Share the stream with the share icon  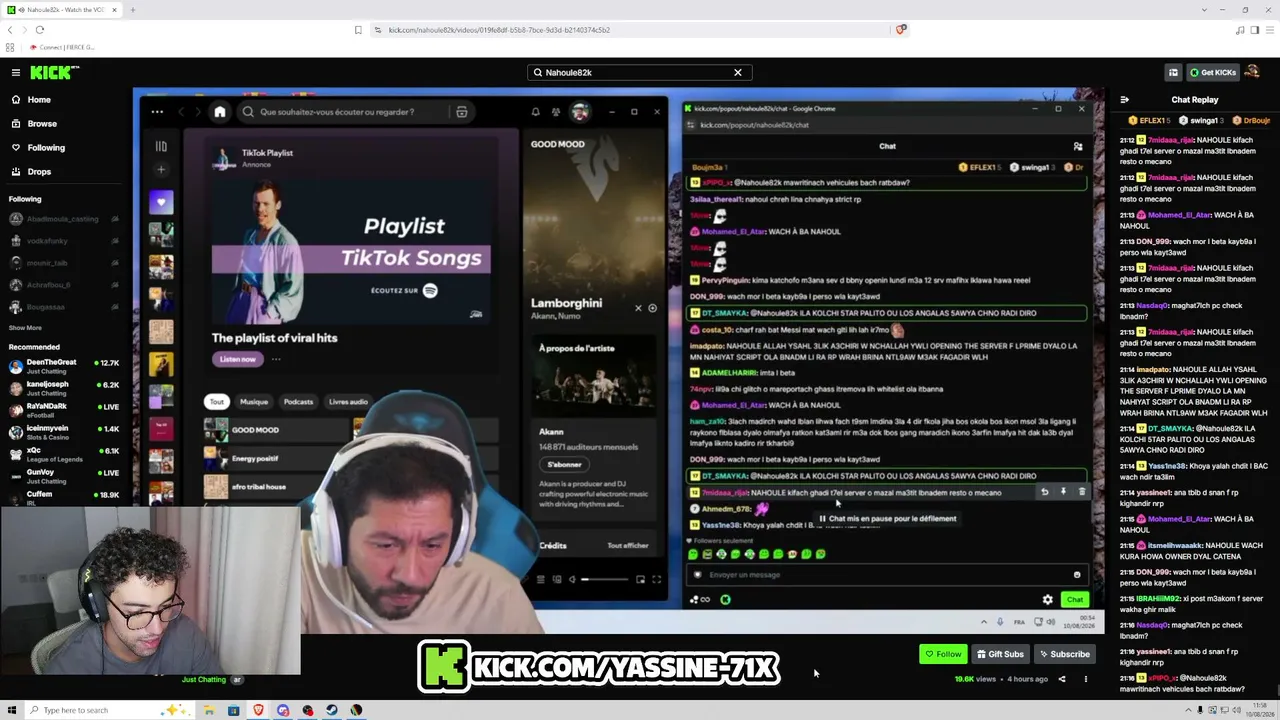pyautogui.click(x=1062, y=679)
